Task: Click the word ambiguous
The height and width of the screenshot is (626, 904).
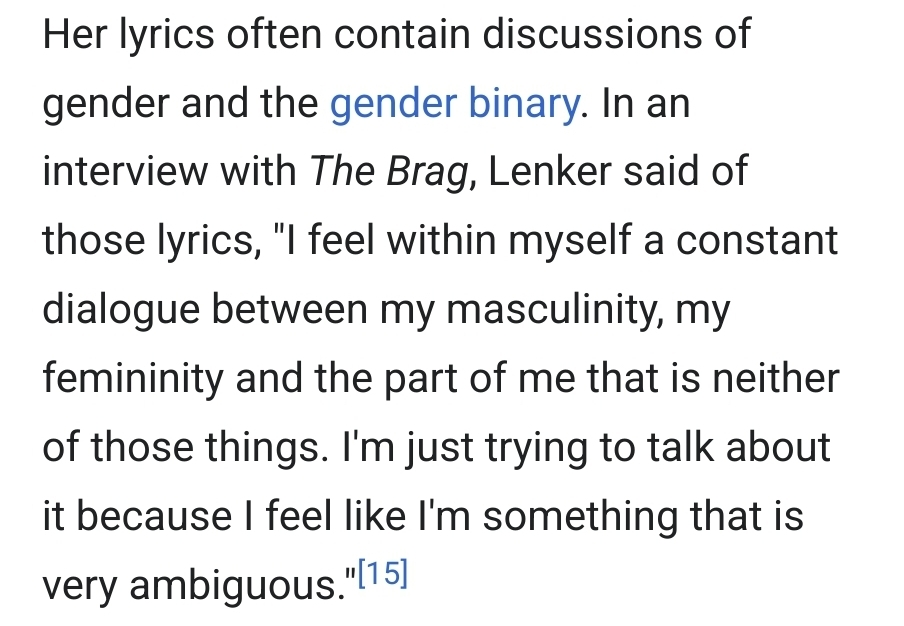Action: tap(233, 586)
